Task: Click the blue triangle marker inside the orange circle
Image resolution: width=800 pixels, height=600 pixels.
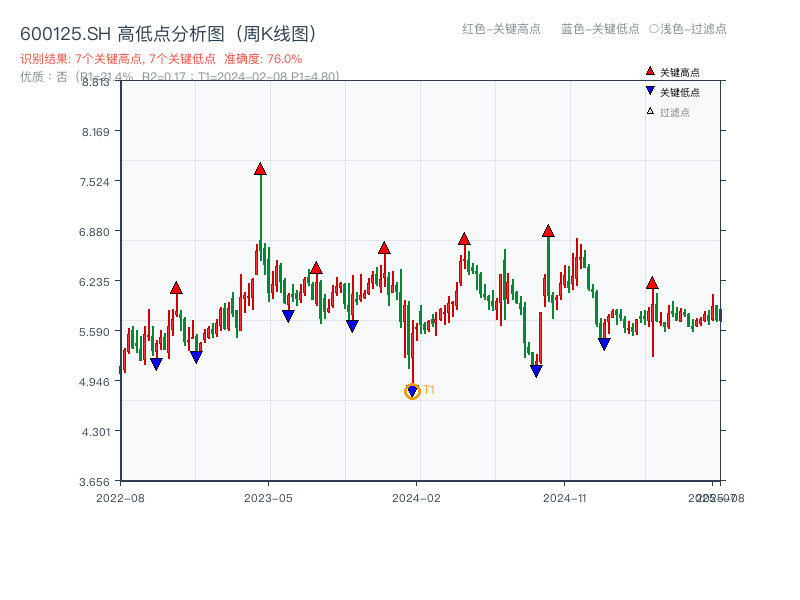Action: 411,389
